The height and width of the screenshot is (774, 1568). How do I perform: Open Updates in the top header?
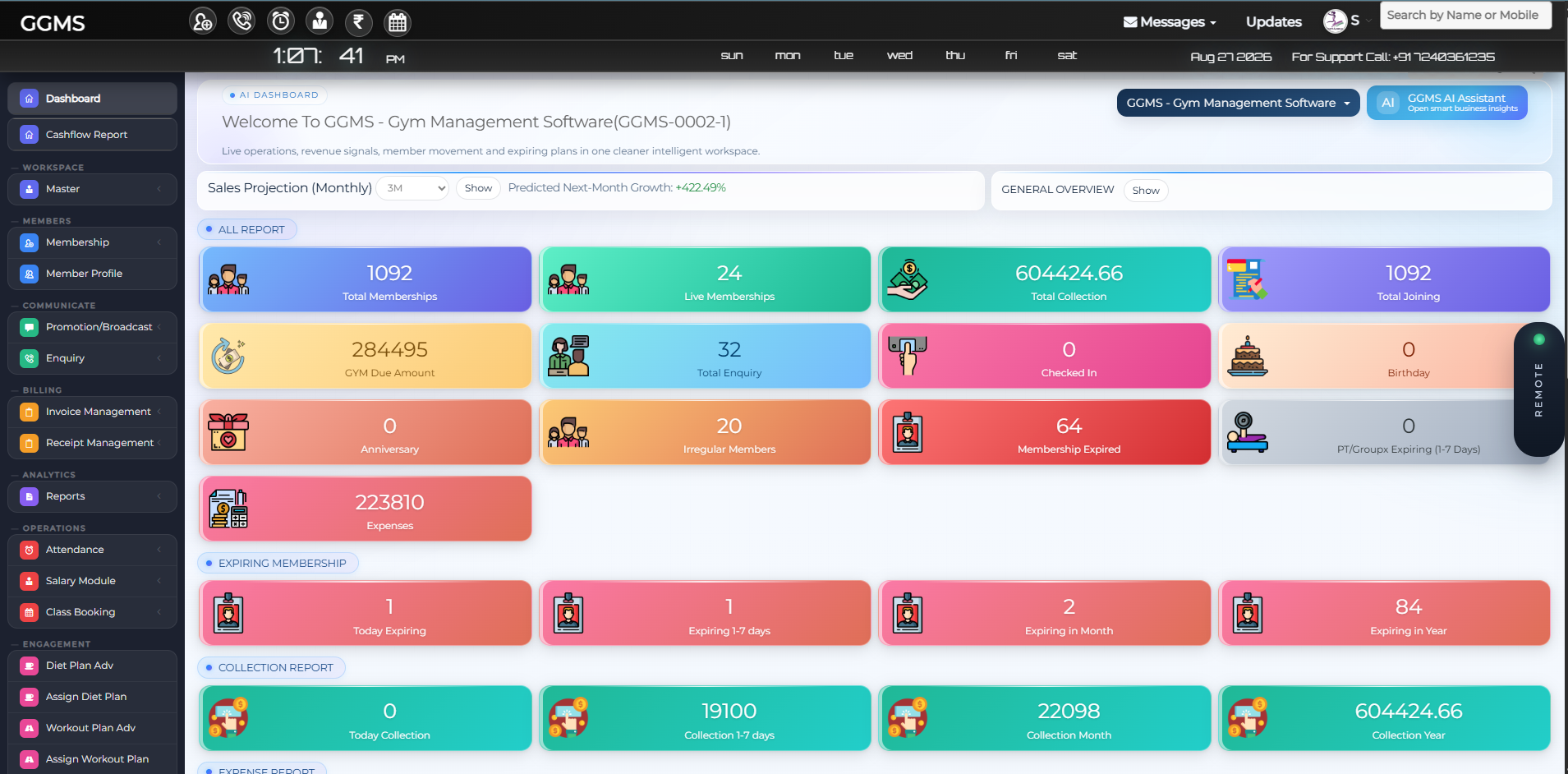1273,22
